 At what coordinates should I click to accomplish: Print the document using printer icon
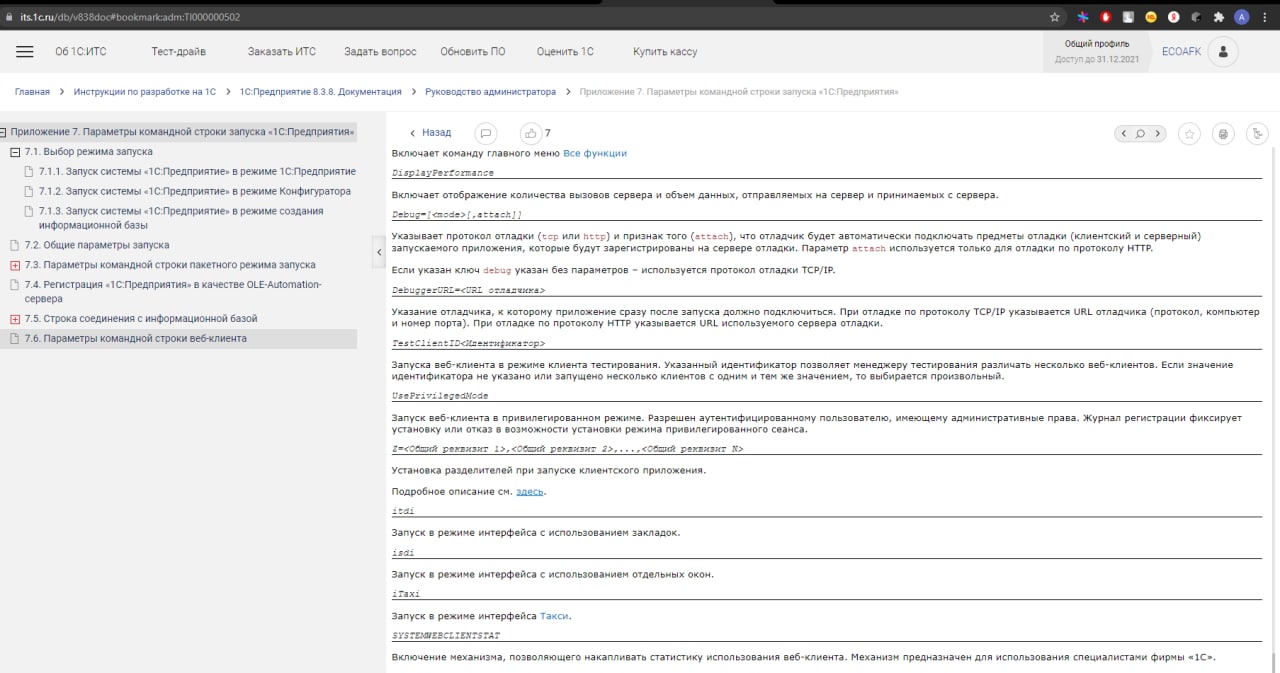pyautogui.click(x=1222, y=133)
